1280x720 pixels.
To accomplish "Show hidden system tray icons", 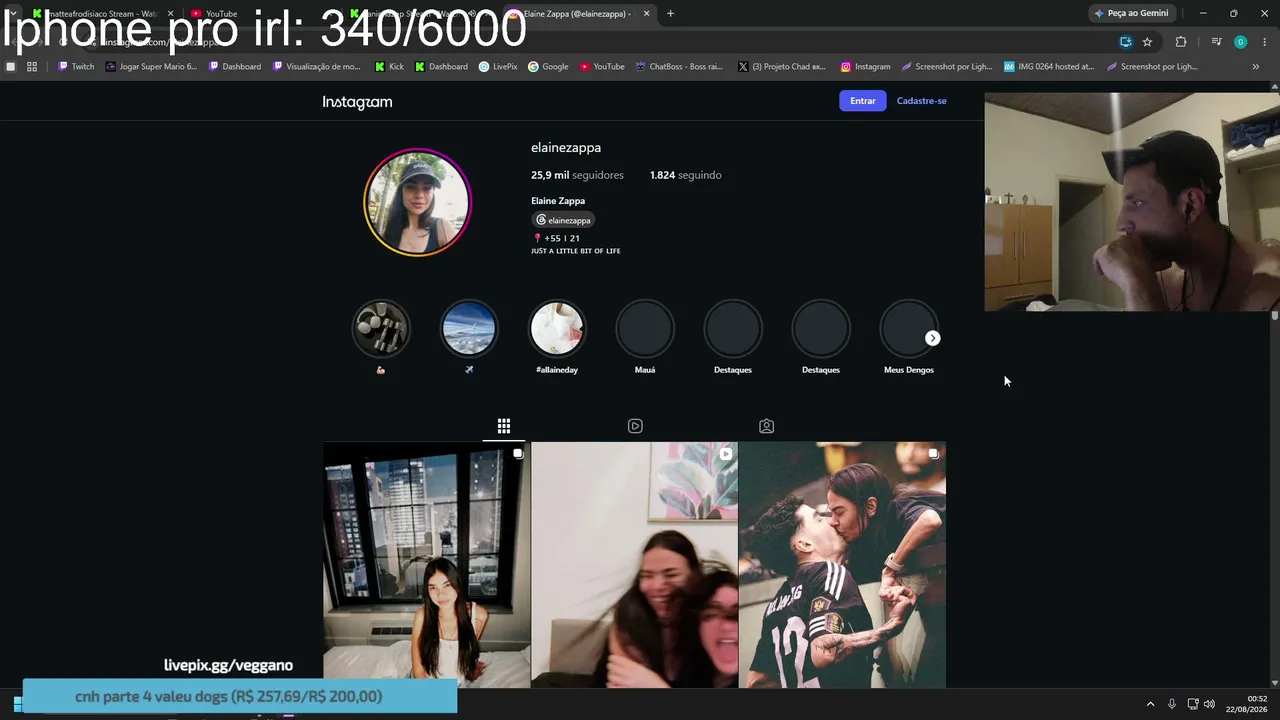I will 1150,704.
